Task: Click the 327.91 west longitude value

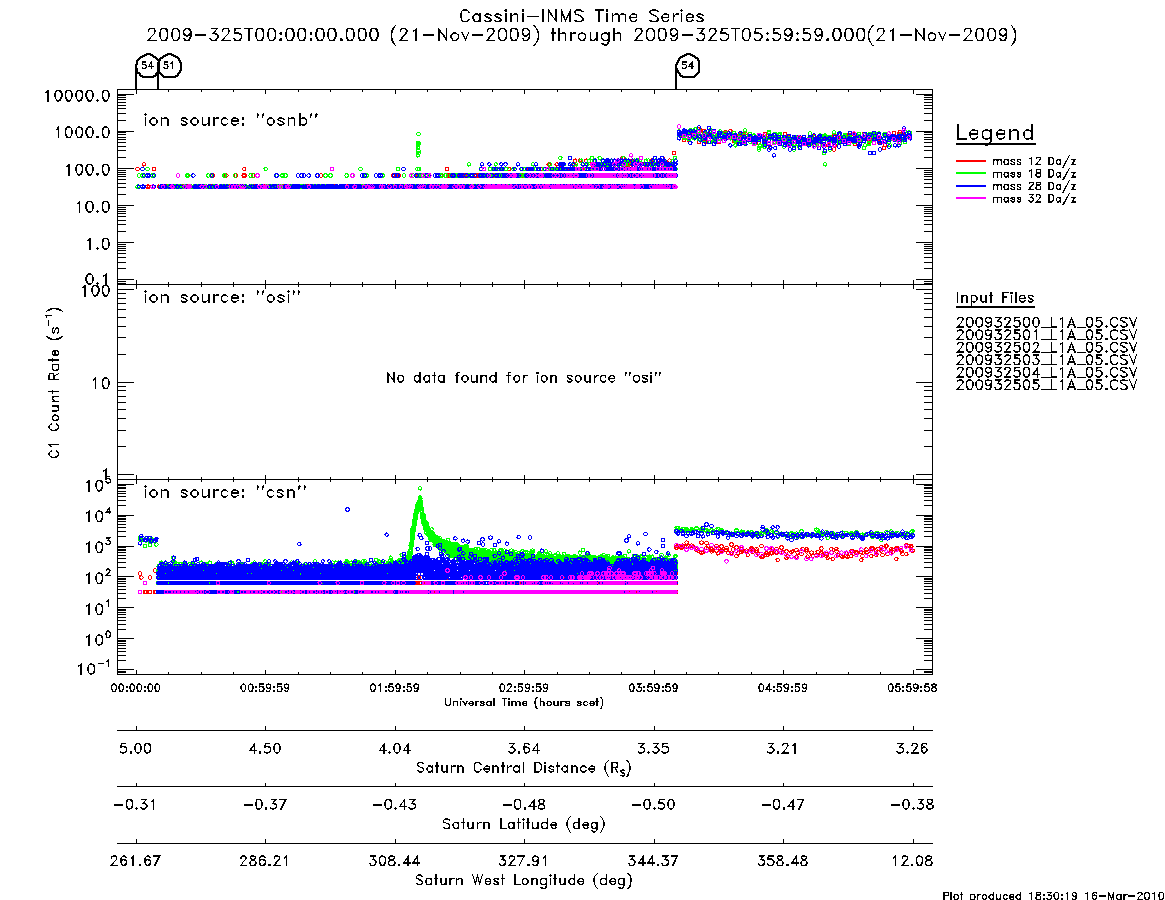Action: pos(524,861)
